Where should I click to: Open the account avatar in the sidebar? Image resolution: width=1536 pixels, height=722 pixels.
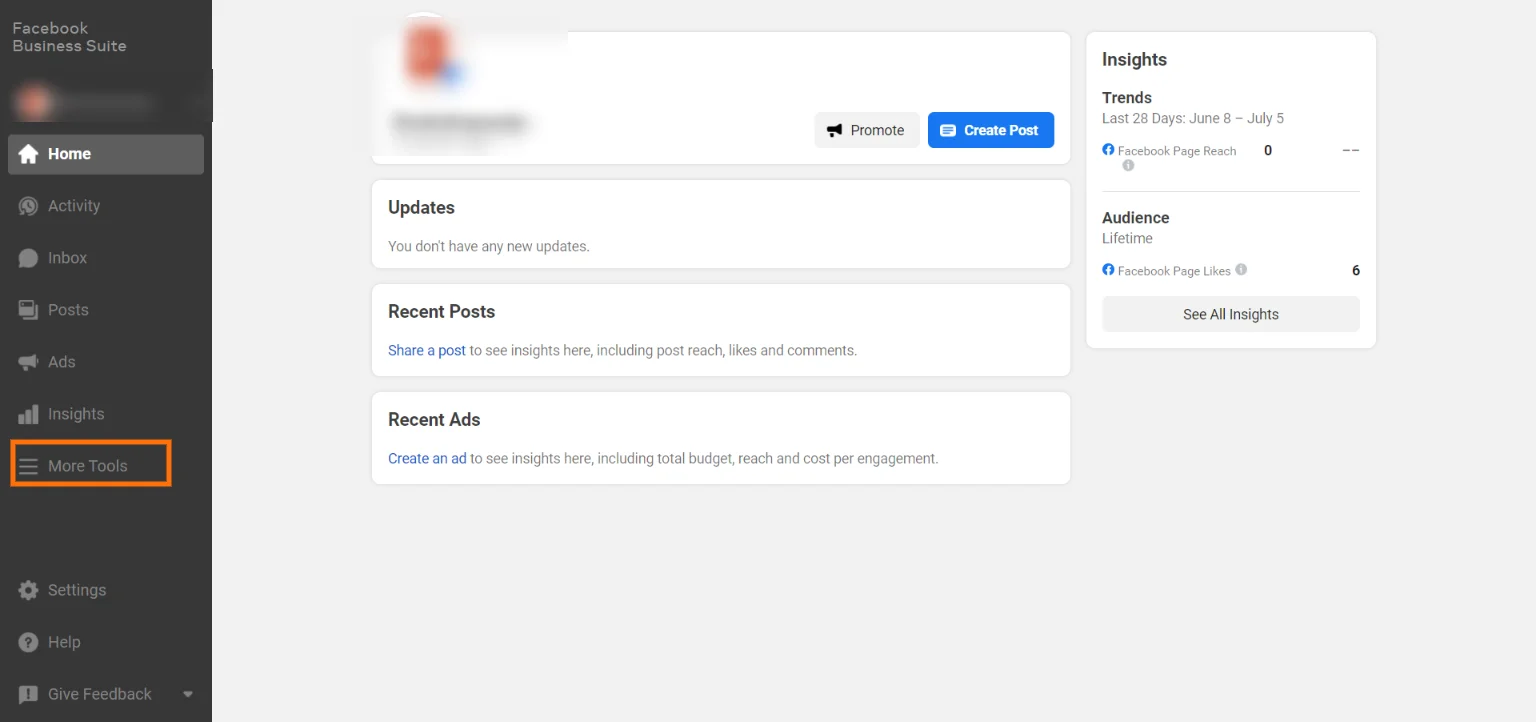(34, 102)
